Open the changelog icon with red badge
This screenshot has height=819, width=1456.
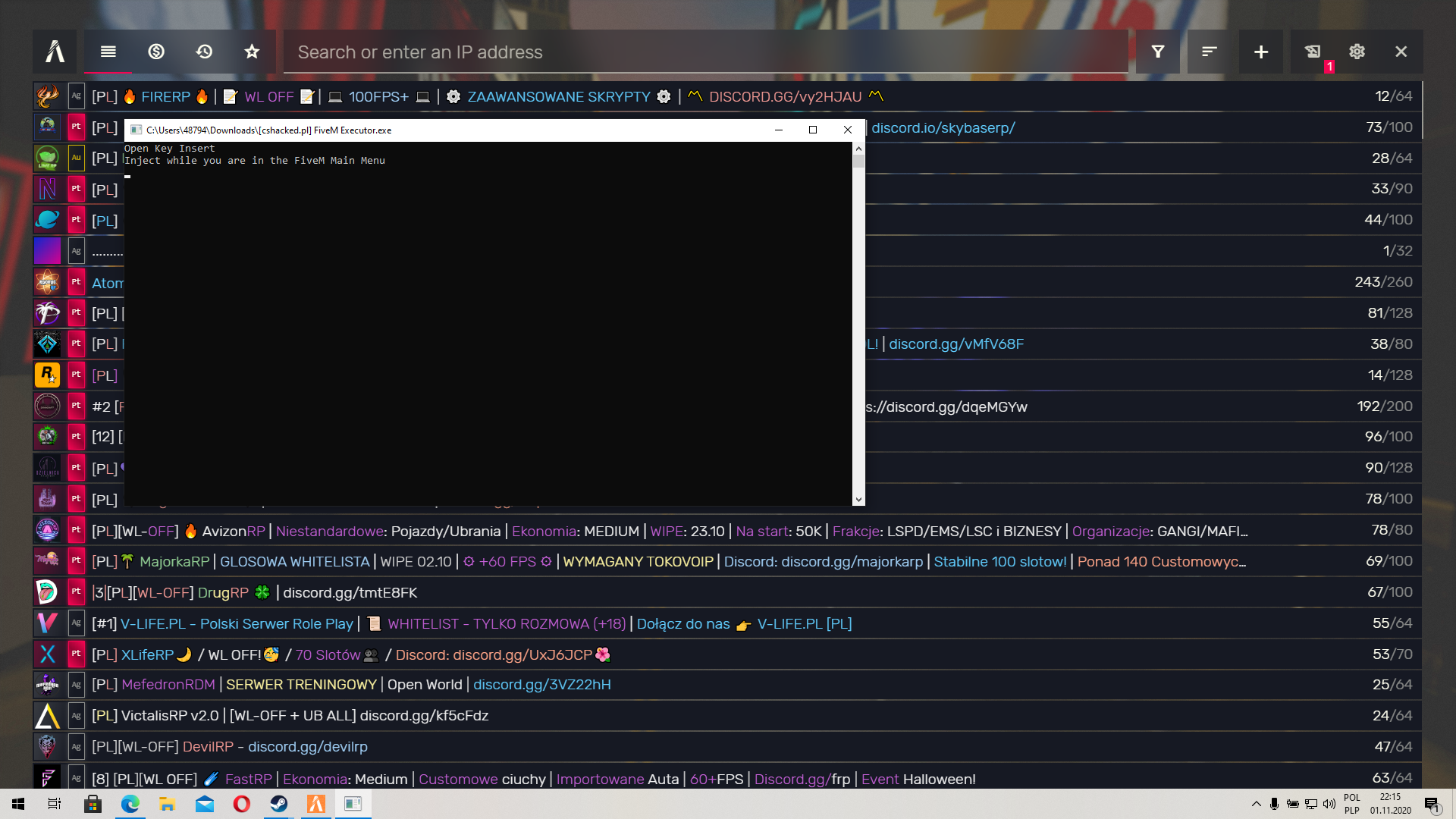[x=1313, y=52]
